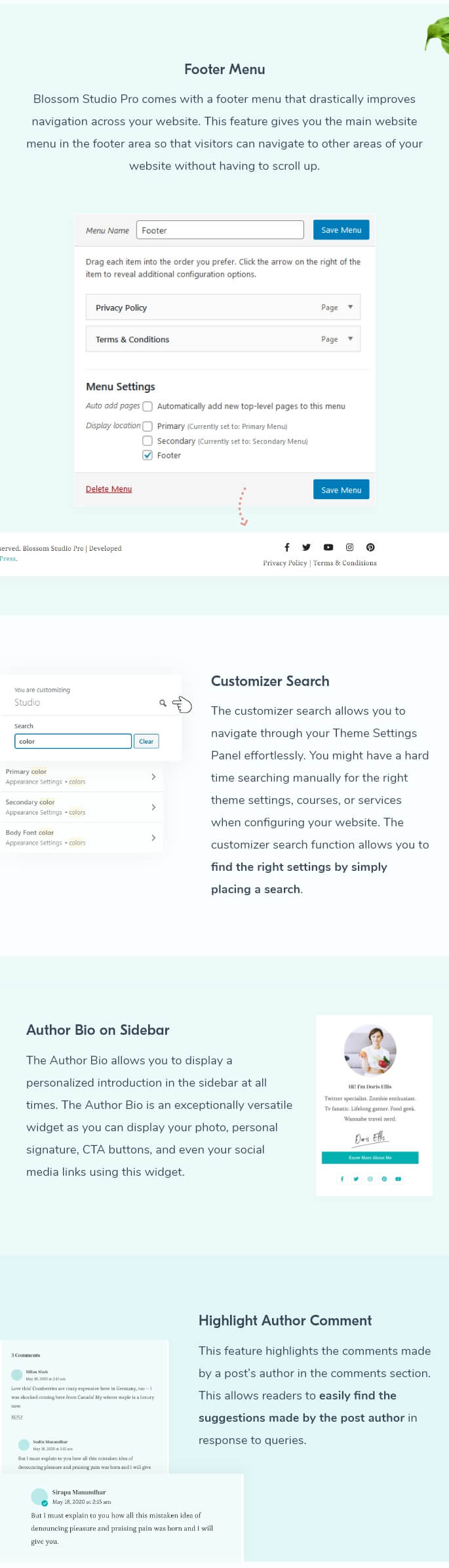Click the Facebook icon in the author bio widget

point(342,1178)
